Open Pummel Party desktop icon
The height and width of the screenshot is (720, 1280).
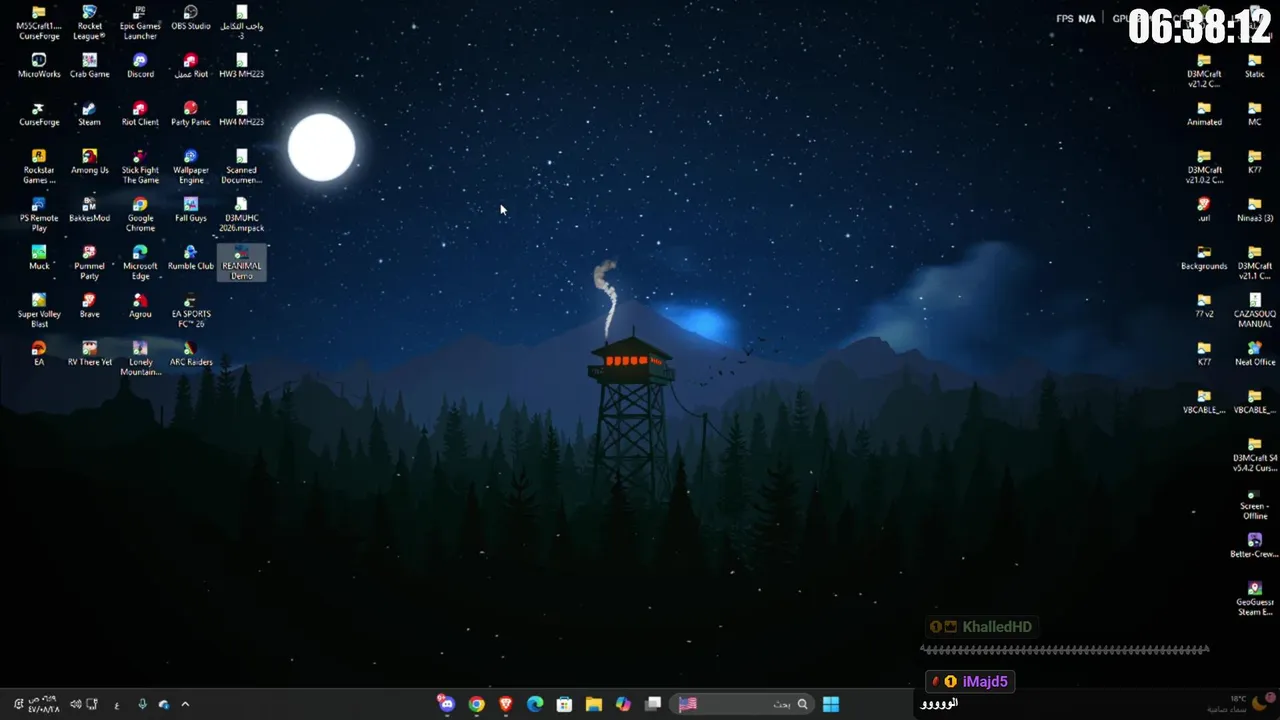89,262
